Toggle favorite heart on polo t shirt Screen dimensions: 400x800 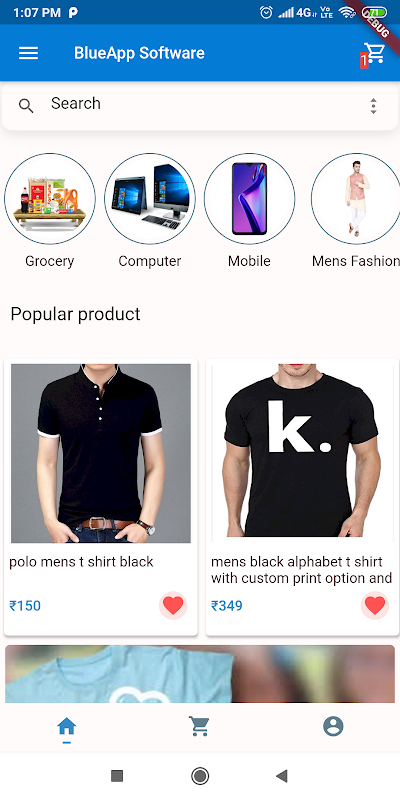tap(173, 606)
